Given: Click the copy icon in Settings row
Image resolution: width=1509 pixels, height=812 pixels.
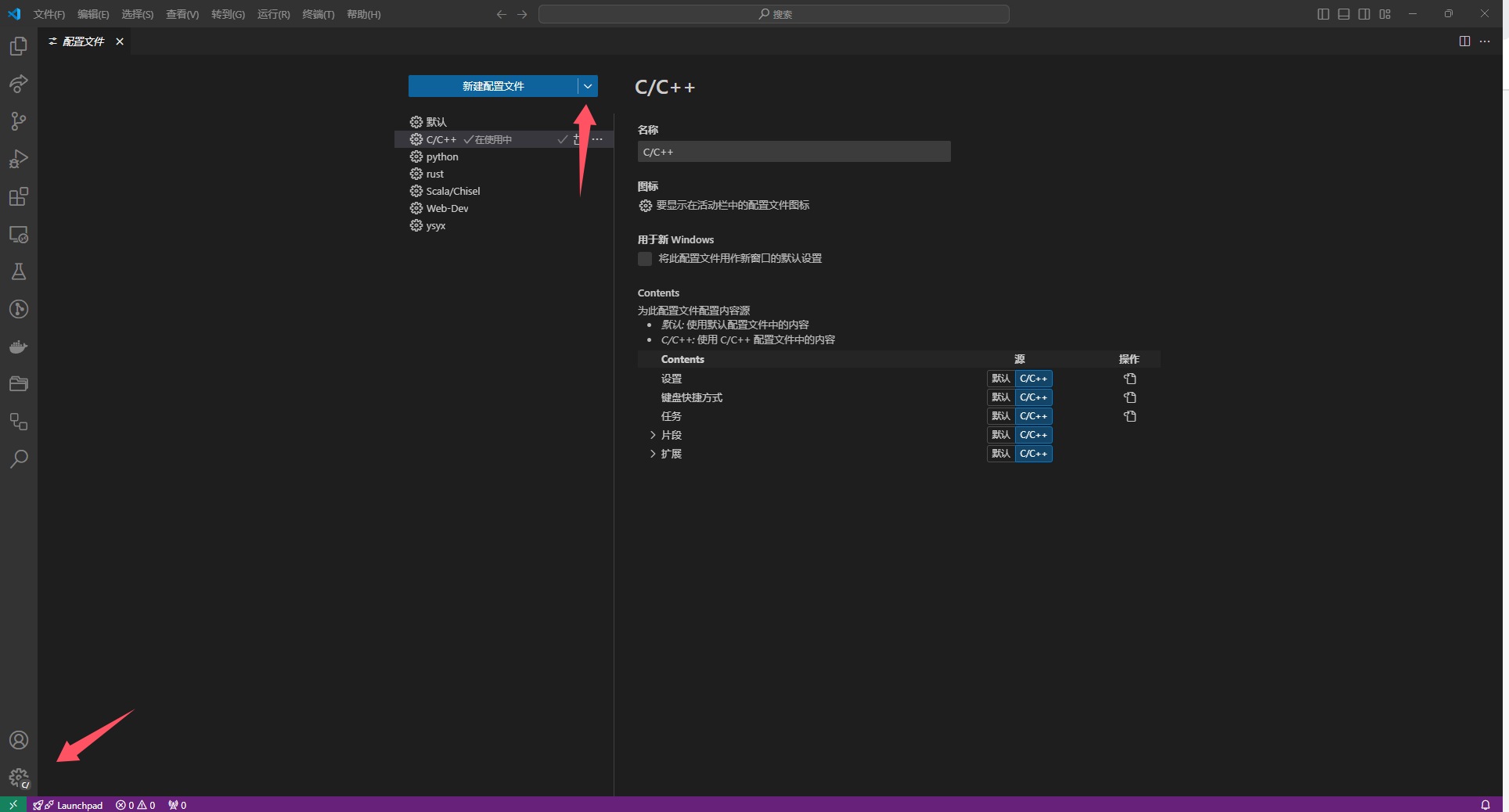Looking at the screenshot, I should [1130, 379].
